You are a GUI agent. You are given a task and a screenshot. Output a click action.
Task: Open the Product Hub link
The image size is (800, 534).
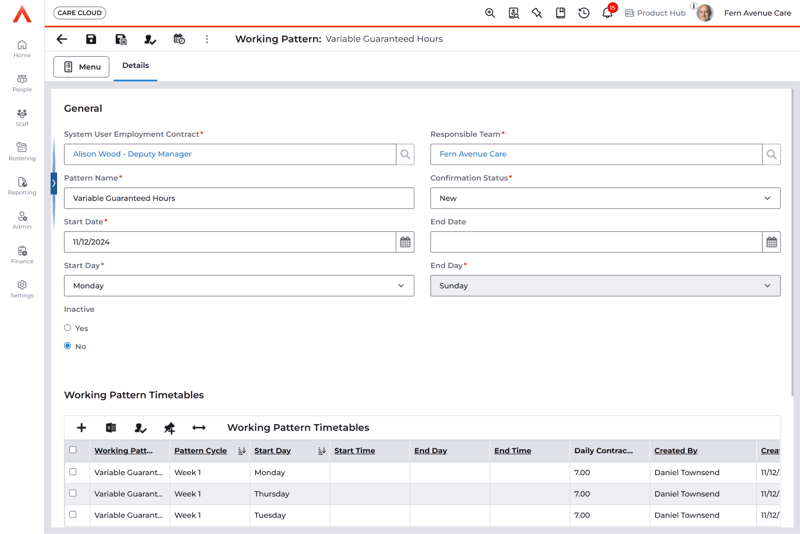point(655,13)
